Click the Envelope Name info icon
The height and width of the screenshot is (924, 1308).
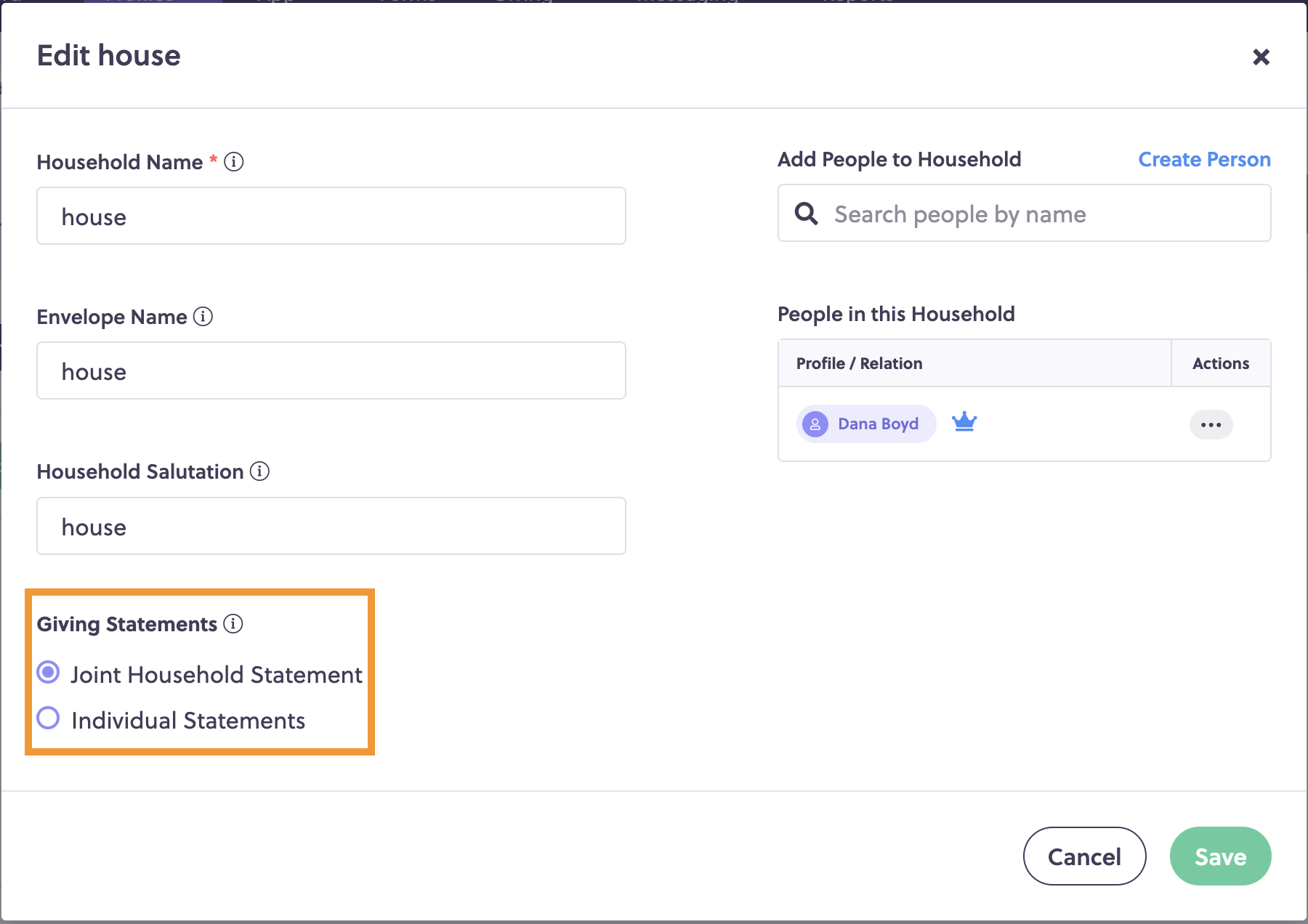[x=203, y=317]
